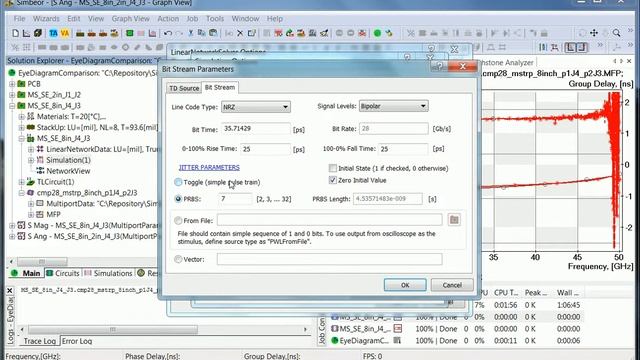The image size is (640, 360).
Task: Click the green square toolbar icon
Action: click(129, 33)
